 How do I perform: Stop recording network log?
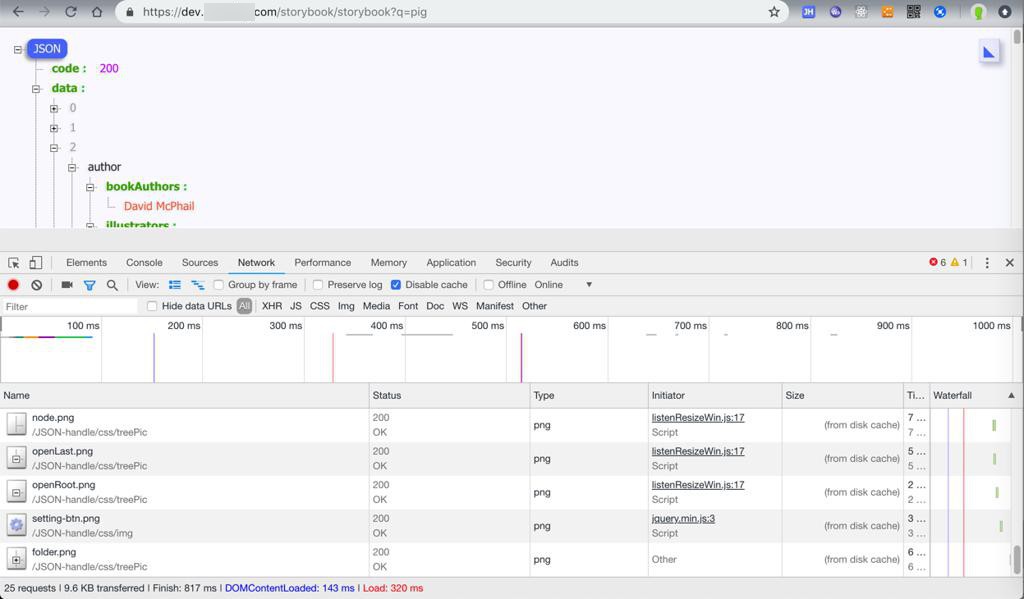click(x=13, y=285)
